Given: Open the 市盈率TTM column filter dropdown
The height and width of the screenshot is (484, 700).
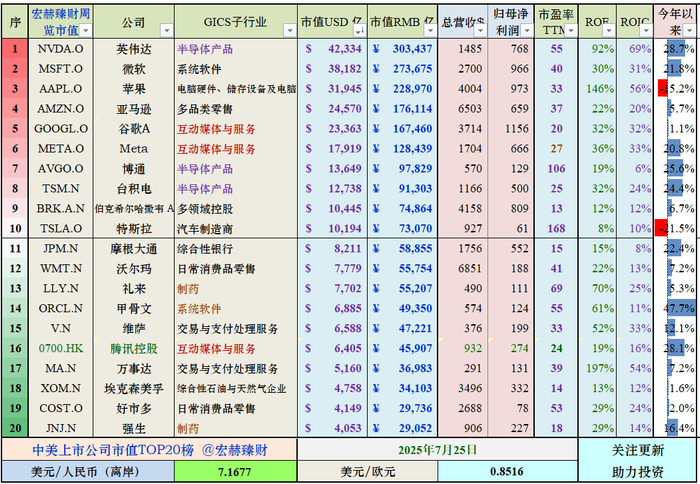Looking at the screenshot, I should click(x=571, y=30).
